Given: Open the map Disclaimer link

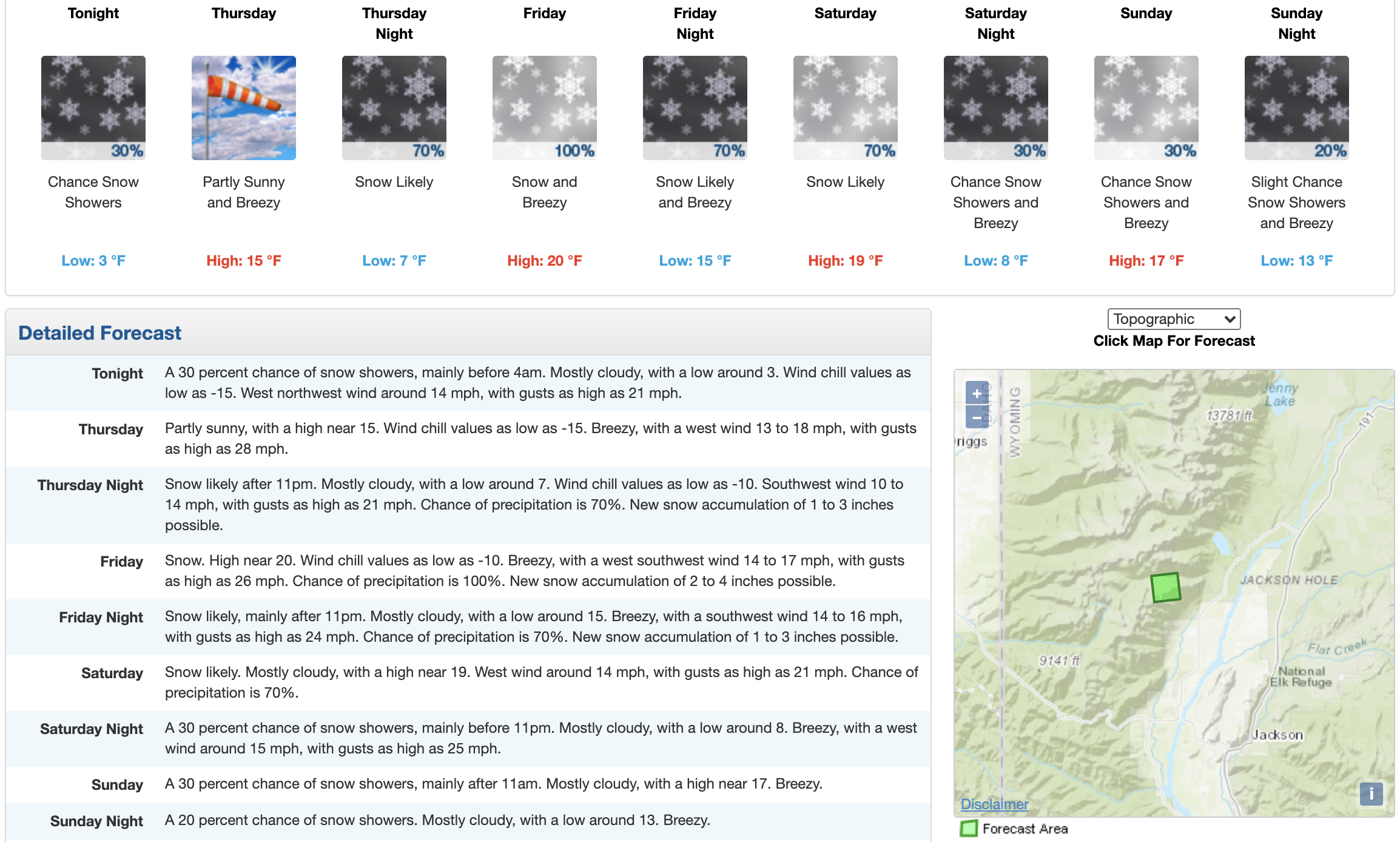Looking at the screenshot, I should pos(994,804).
